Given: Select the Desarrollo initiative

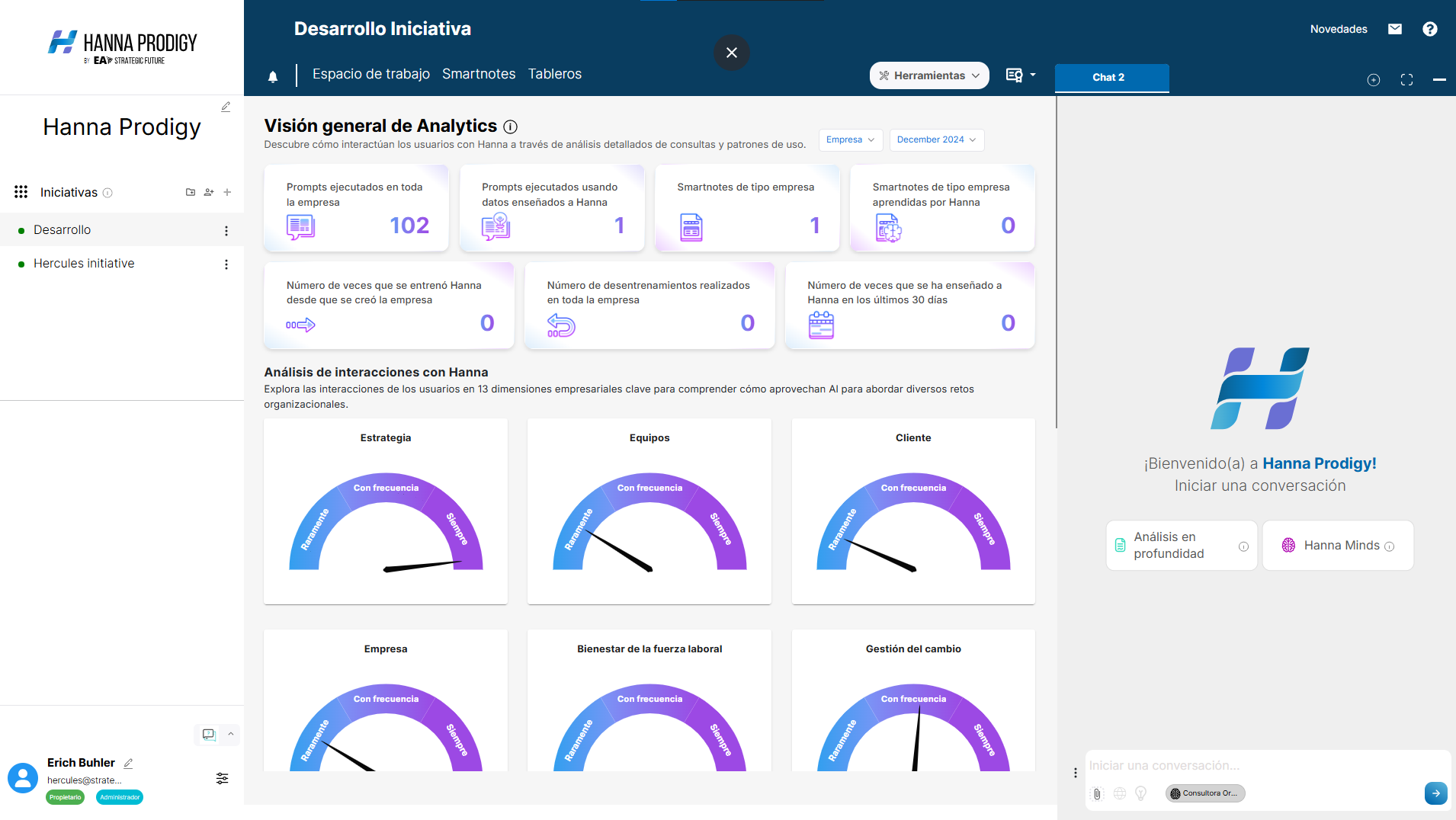Looking at the screenshot, I should coord(122,230).
